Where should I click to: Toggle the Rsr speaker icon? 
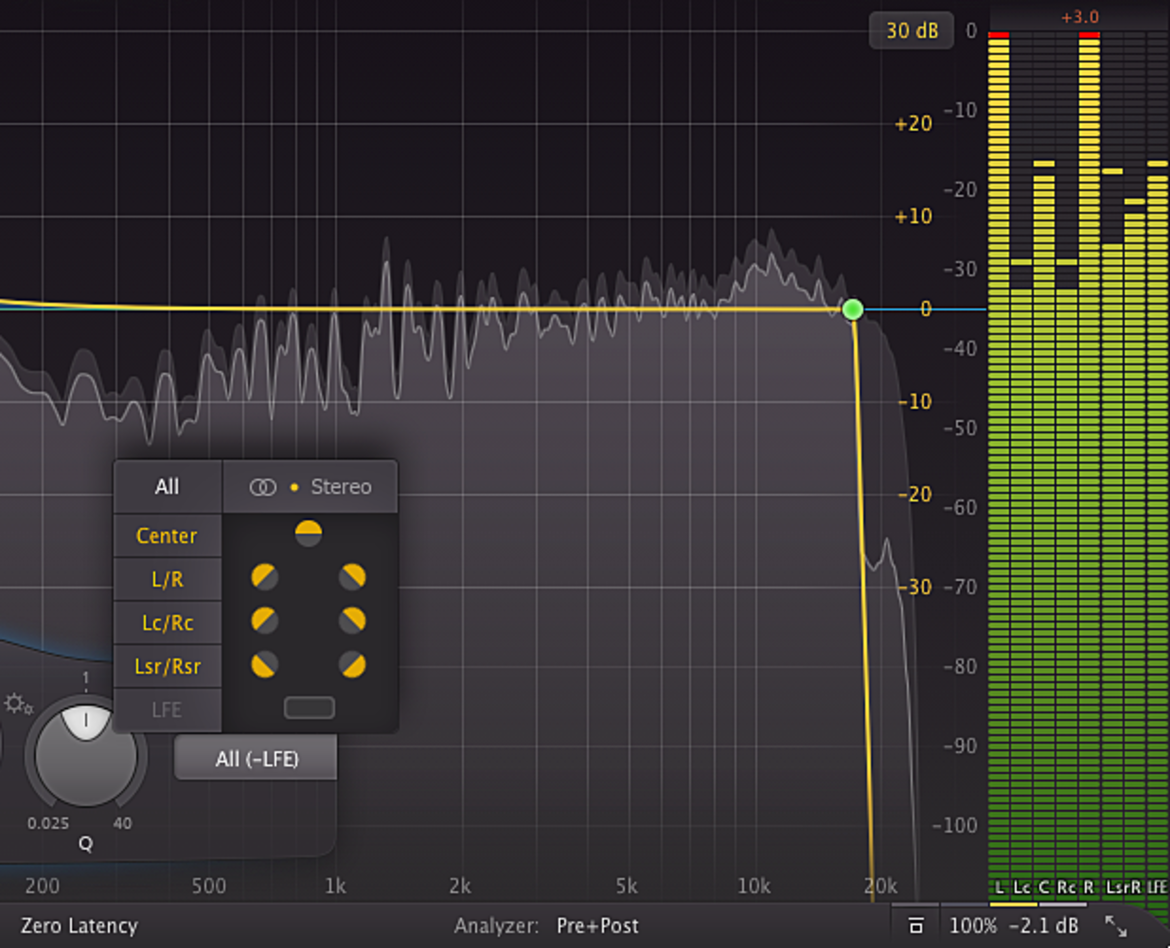pyautogui.click(x=352, y=664)
